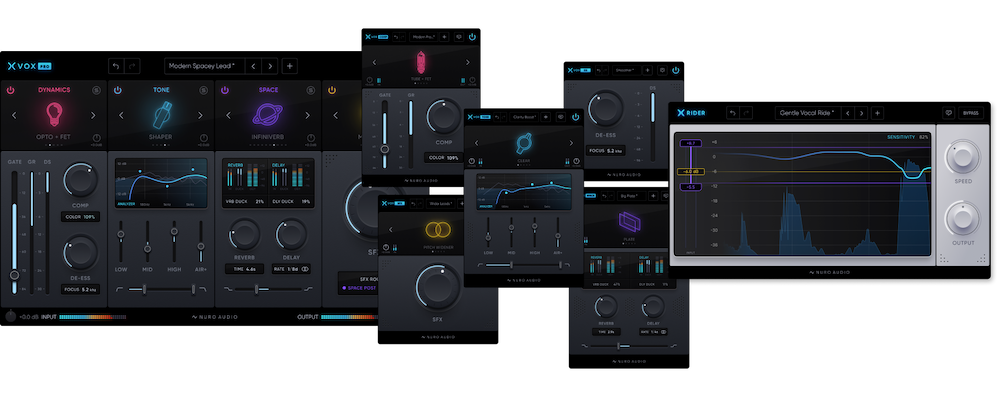Click the Shaper tone module icon

[161, 115]
